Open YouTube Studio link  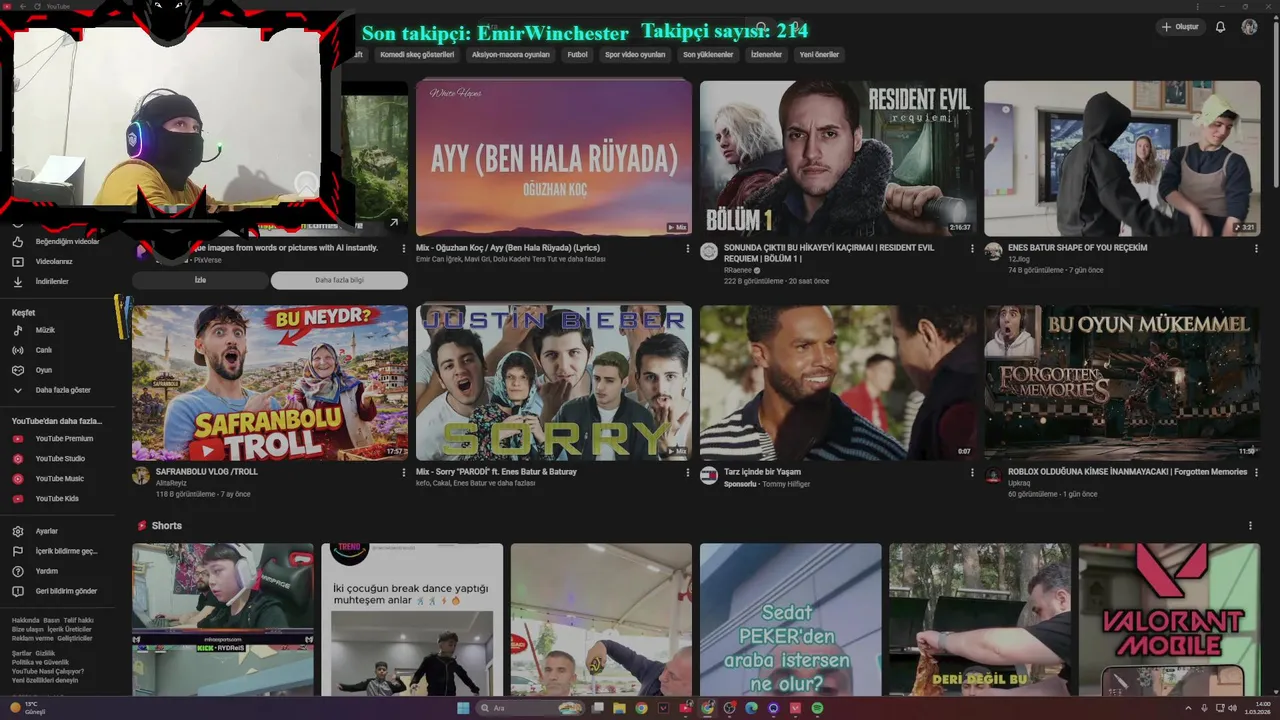(x=60, y=458)
